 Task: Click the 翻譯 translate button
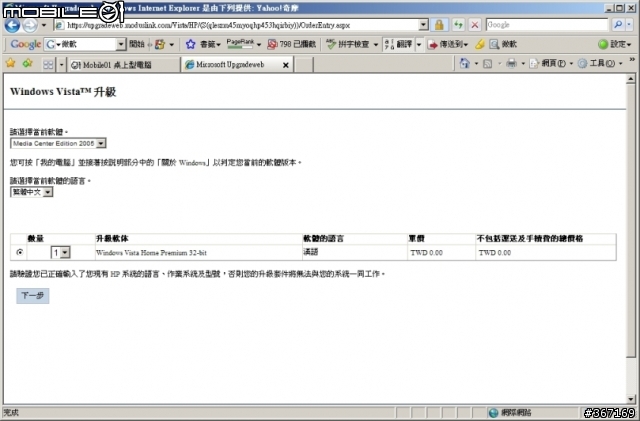click(398, 44)
